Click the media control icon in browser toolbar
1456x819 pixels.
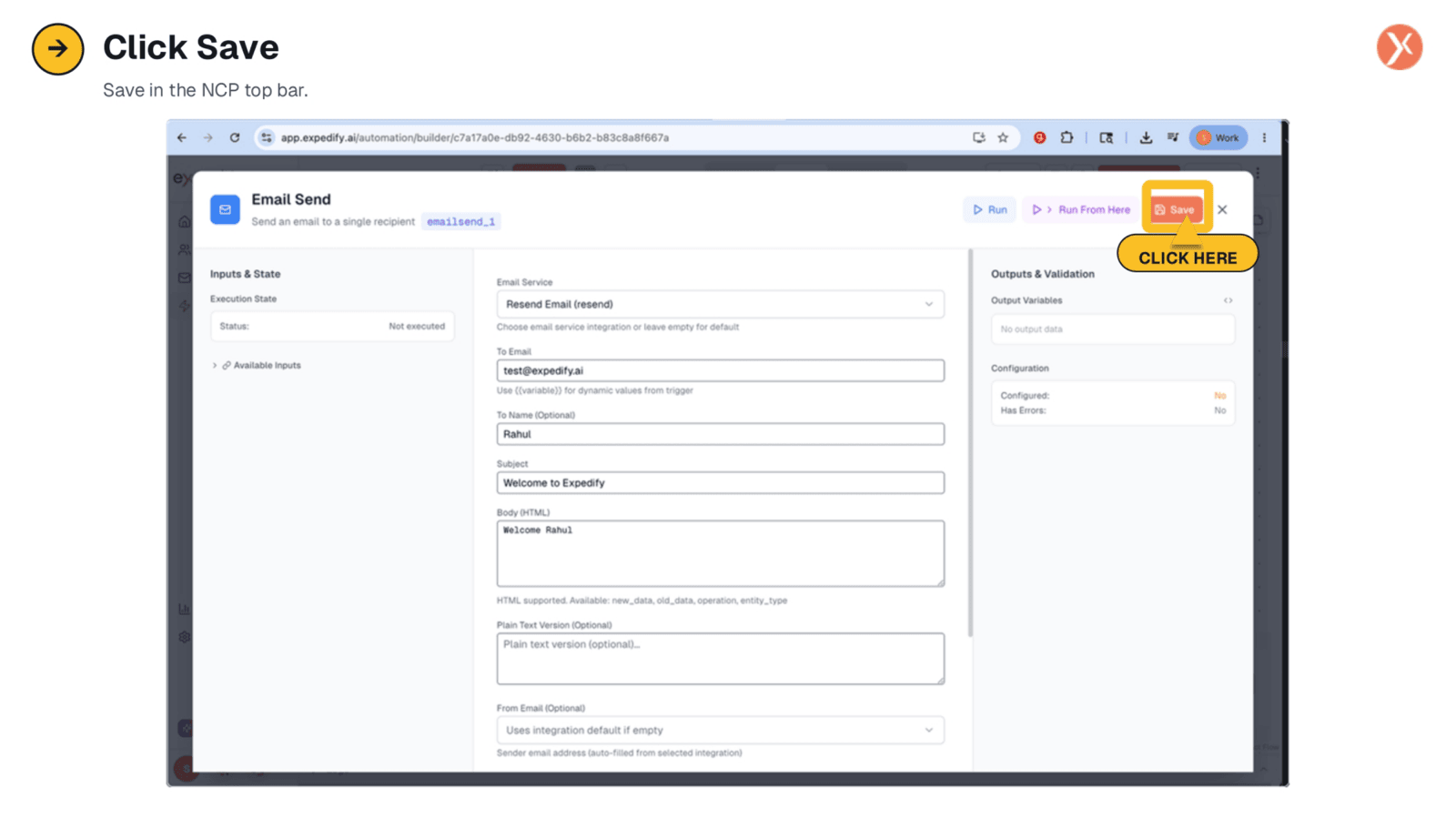coord(1173,137)
